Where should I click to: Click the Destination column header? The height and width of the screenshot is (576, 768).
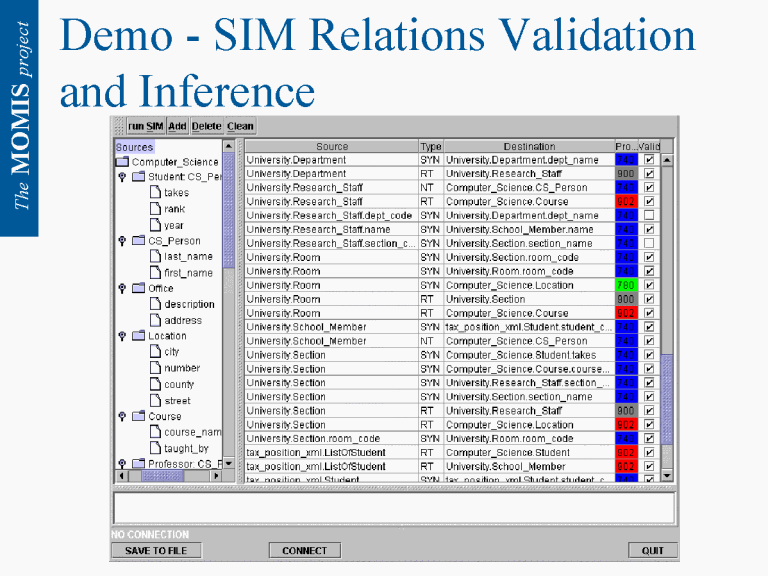point(528,147)
